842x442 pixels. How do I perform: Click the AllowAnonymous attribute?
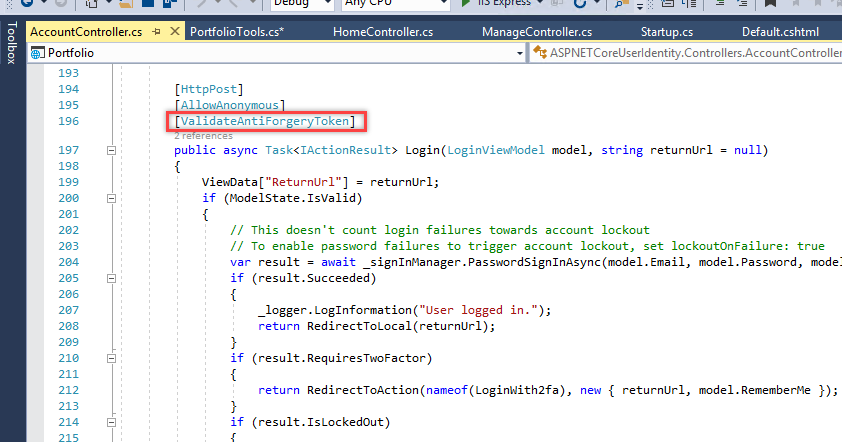click(230, 105)
